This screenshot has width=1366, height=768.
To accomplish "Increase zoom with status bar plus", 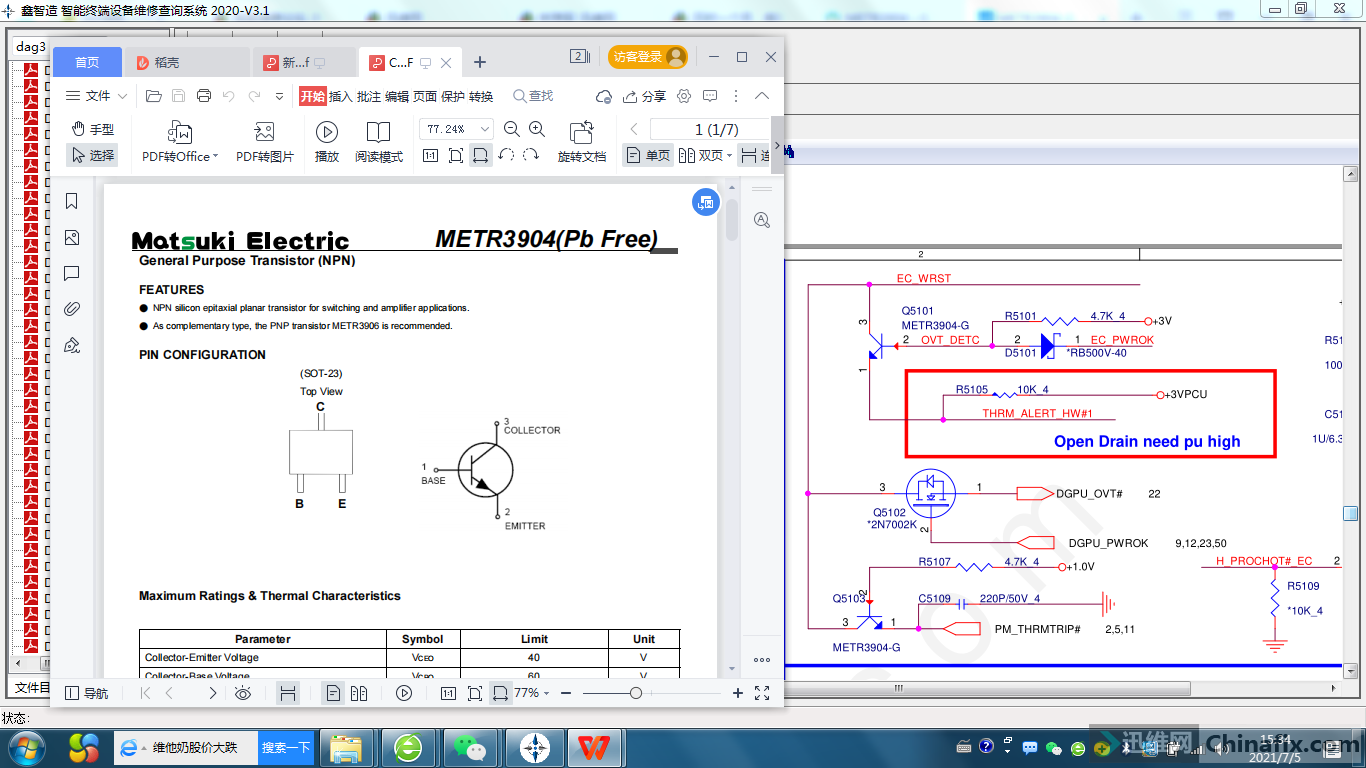I will (738, 693).
